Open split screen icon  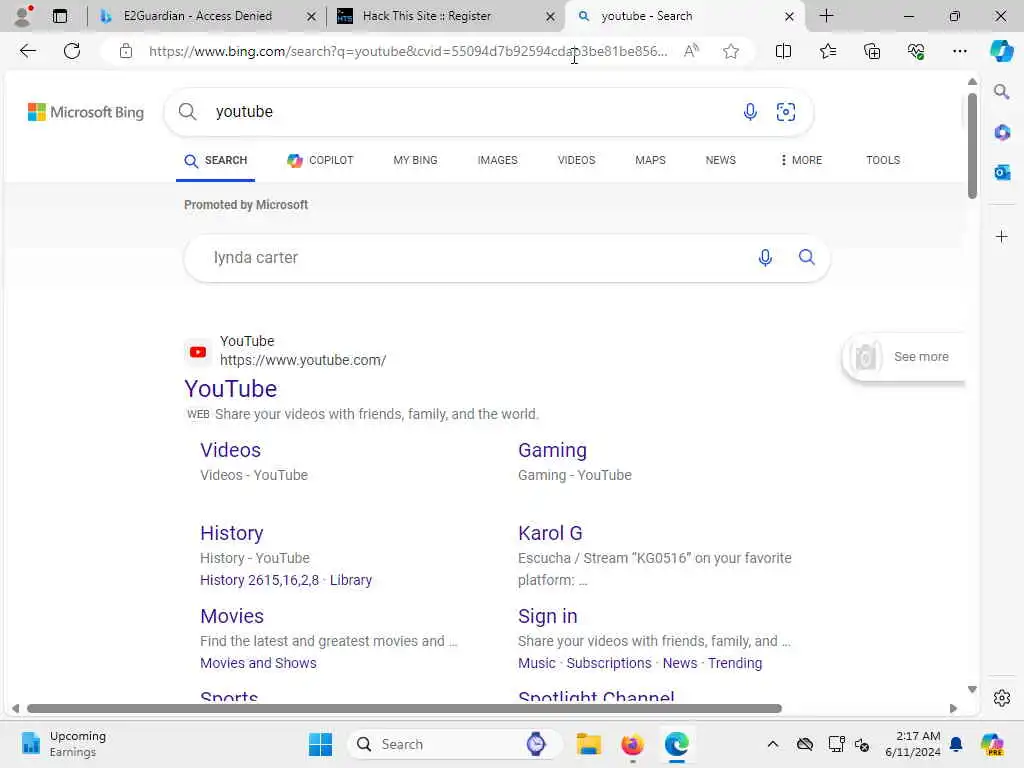click(783, 51)
